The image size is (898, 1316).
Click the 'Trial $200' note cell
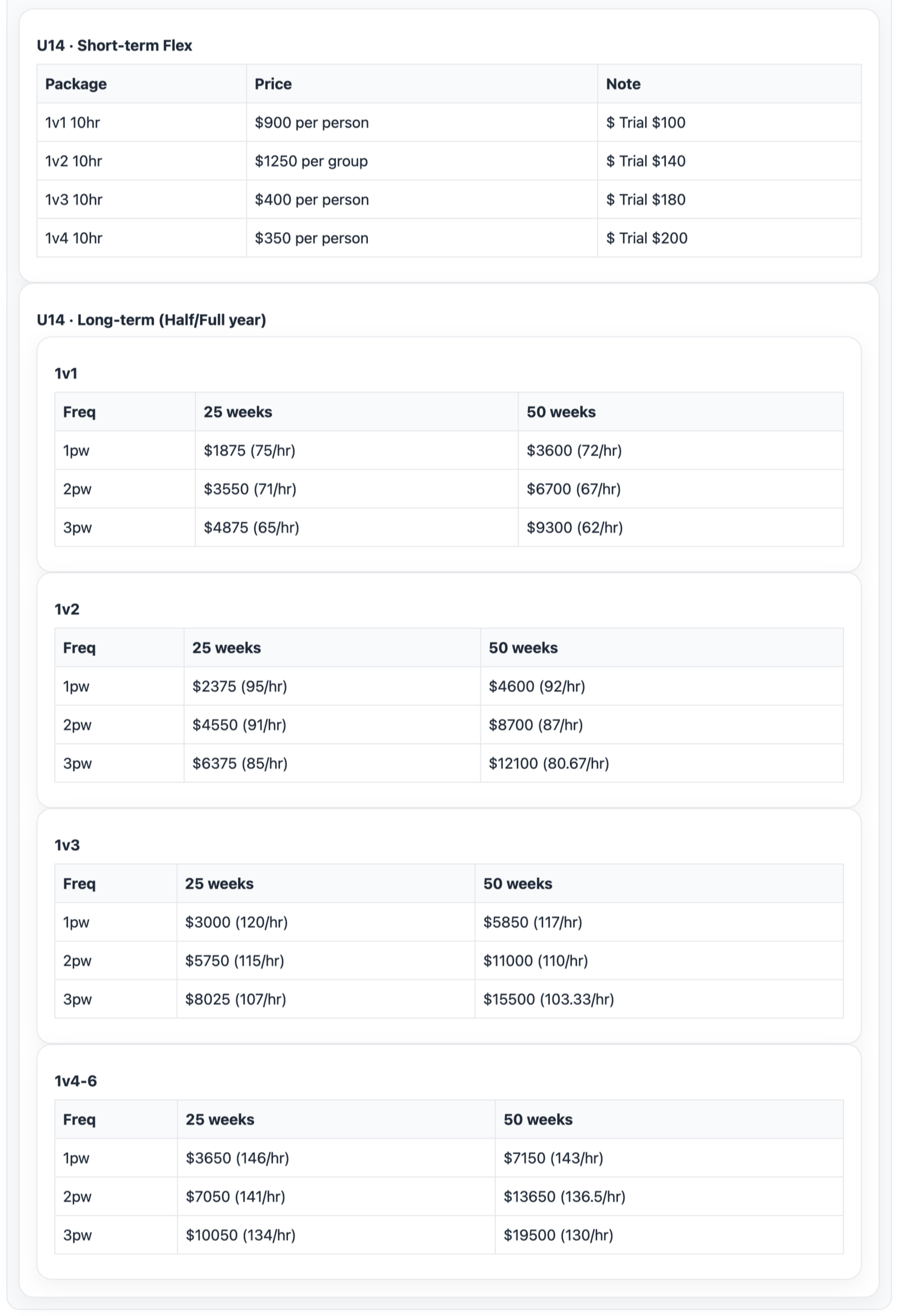coord(729,238)
